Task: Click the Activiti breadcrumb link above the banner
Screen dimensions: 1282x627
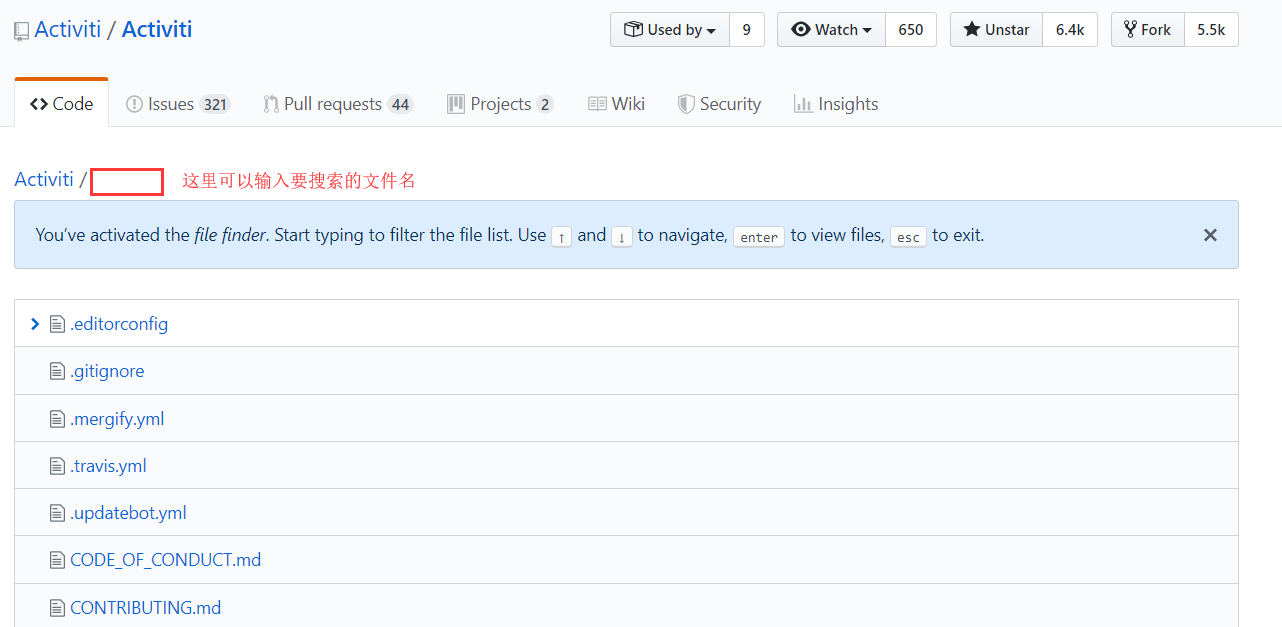Action: point(44,180)
